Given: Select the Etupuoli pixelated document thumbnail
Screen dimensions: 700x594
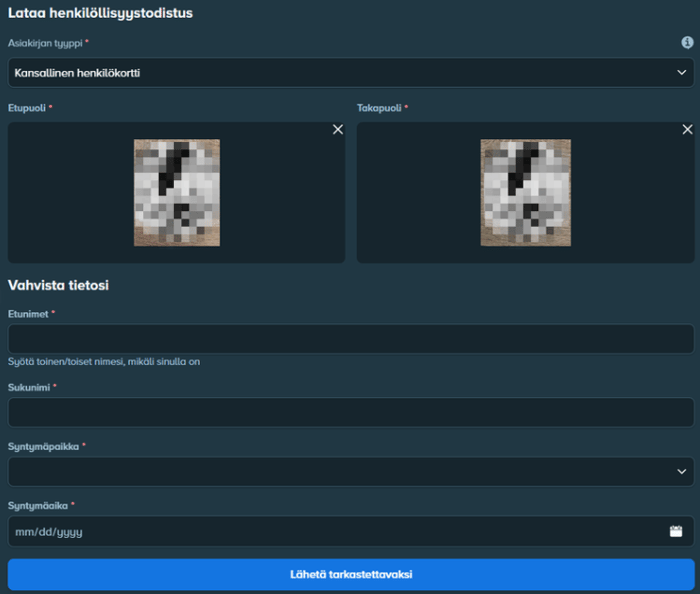Looking at the screenshot, I should tap(177, 192).
